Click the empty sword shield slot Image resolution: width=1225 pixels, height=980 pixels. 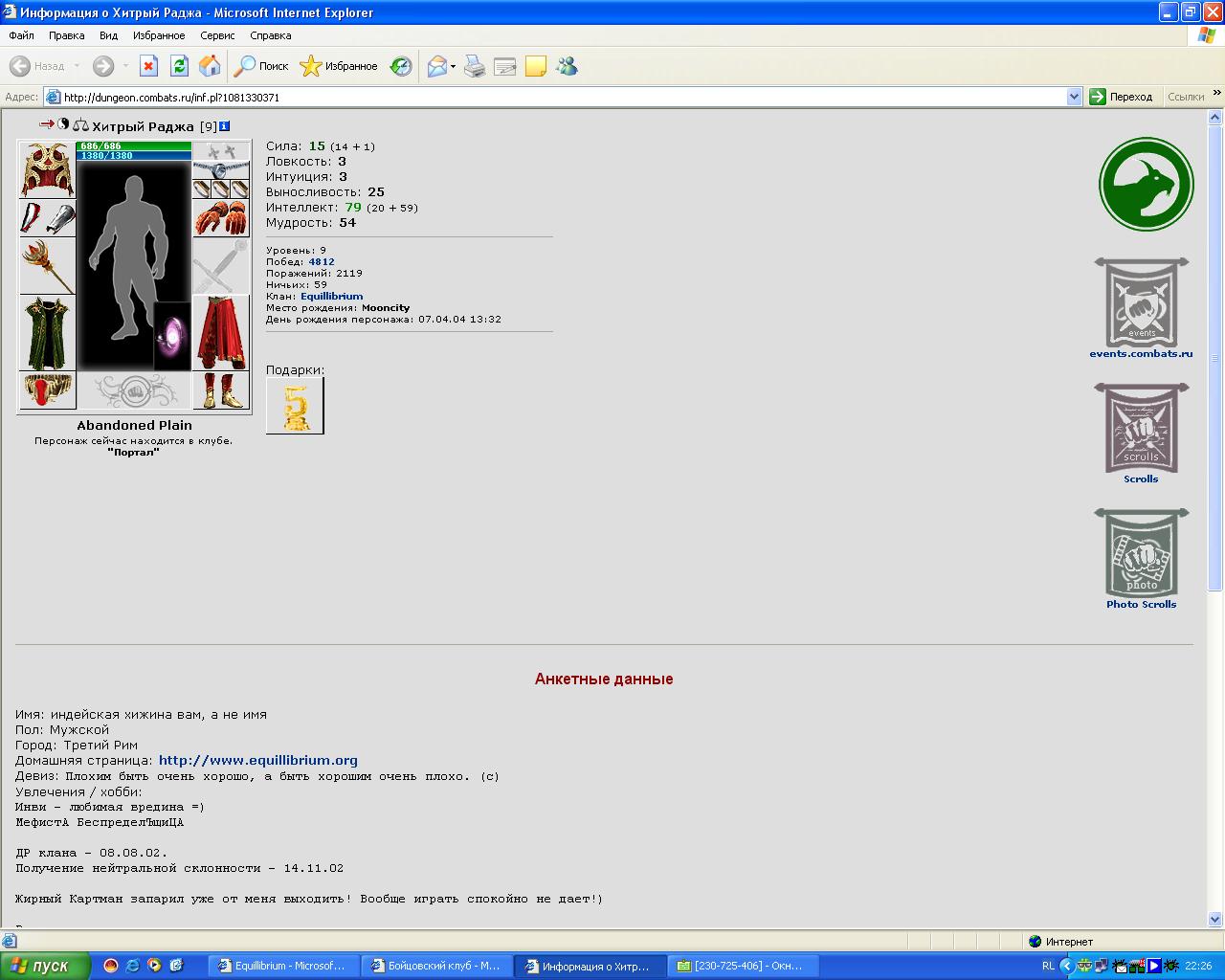tap(221, 266)
